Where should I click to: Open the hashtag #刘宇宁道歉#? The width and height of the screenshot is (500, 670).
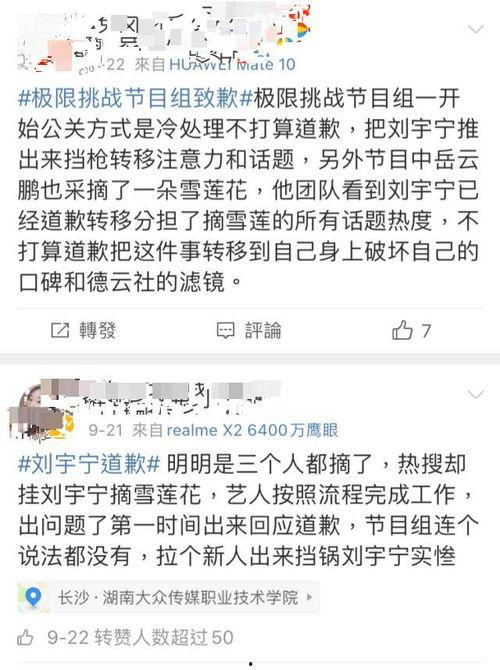(89, 464)
